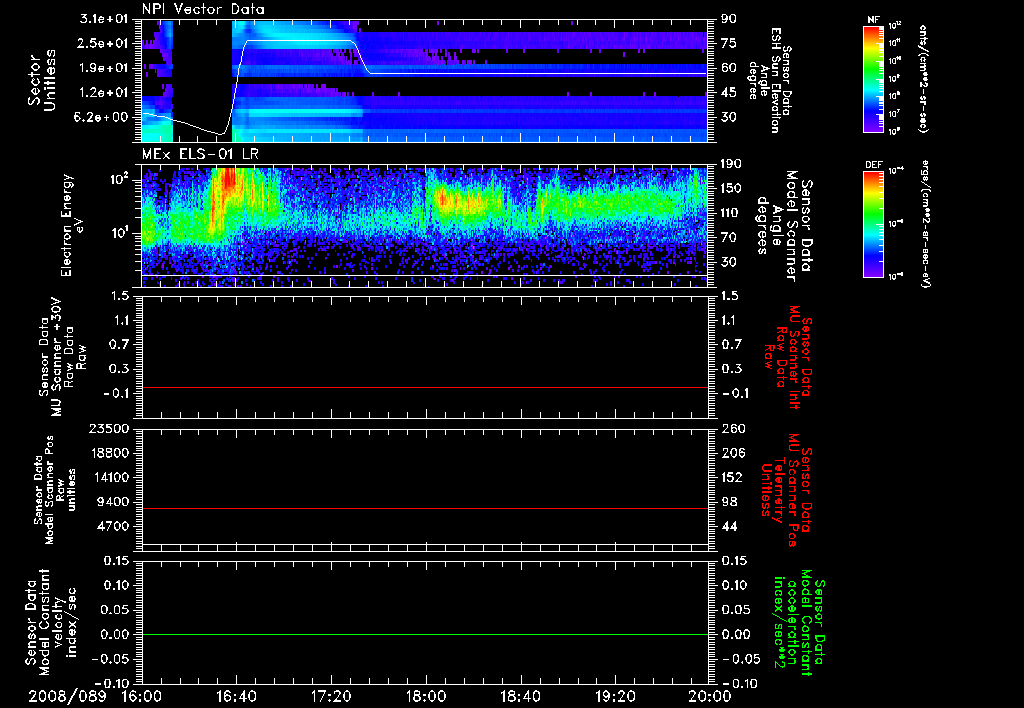The width and height of the screenshot is (1024, 708).
Task: Click the 150 scanner angle tick value
Action: click(731, 188)
